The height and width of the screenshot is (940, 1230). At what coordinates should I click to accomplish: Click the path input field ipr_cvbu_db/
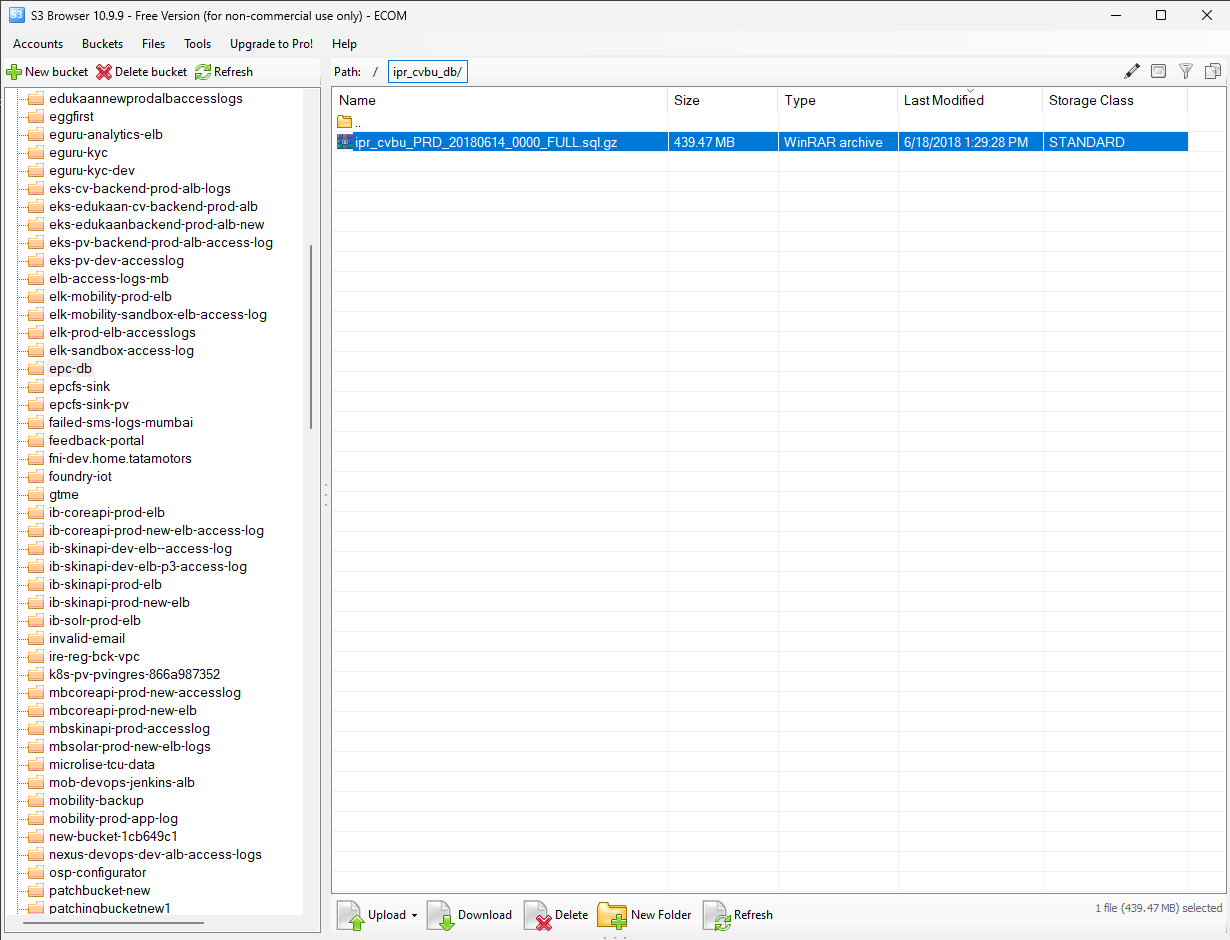tap(428, 72)
